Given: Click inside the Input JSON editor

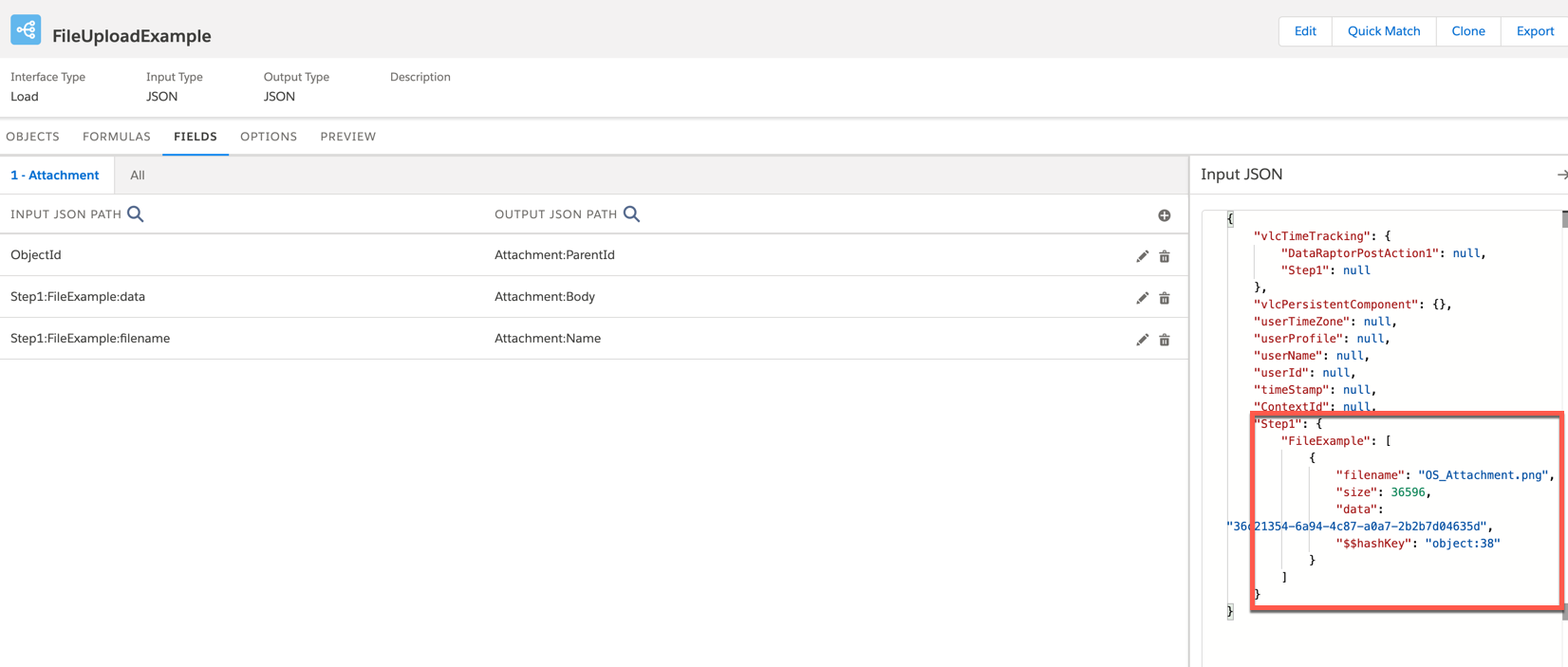Looking at the screenshot, I should tap(1381, 436).
